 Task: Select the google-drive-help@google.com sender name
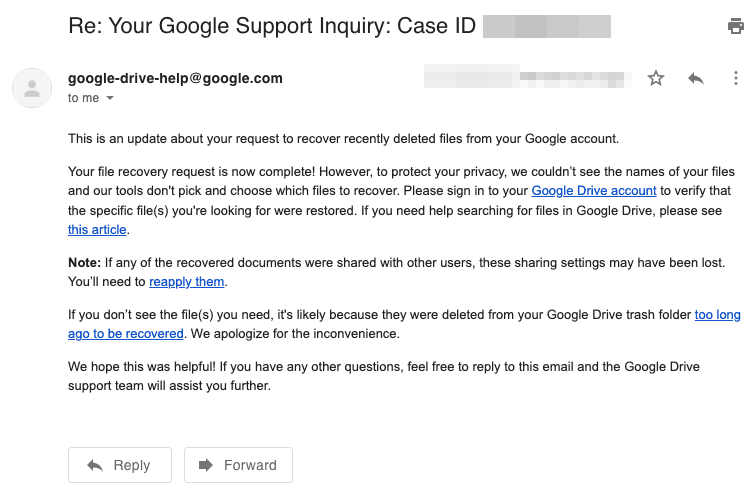(175, 78)
